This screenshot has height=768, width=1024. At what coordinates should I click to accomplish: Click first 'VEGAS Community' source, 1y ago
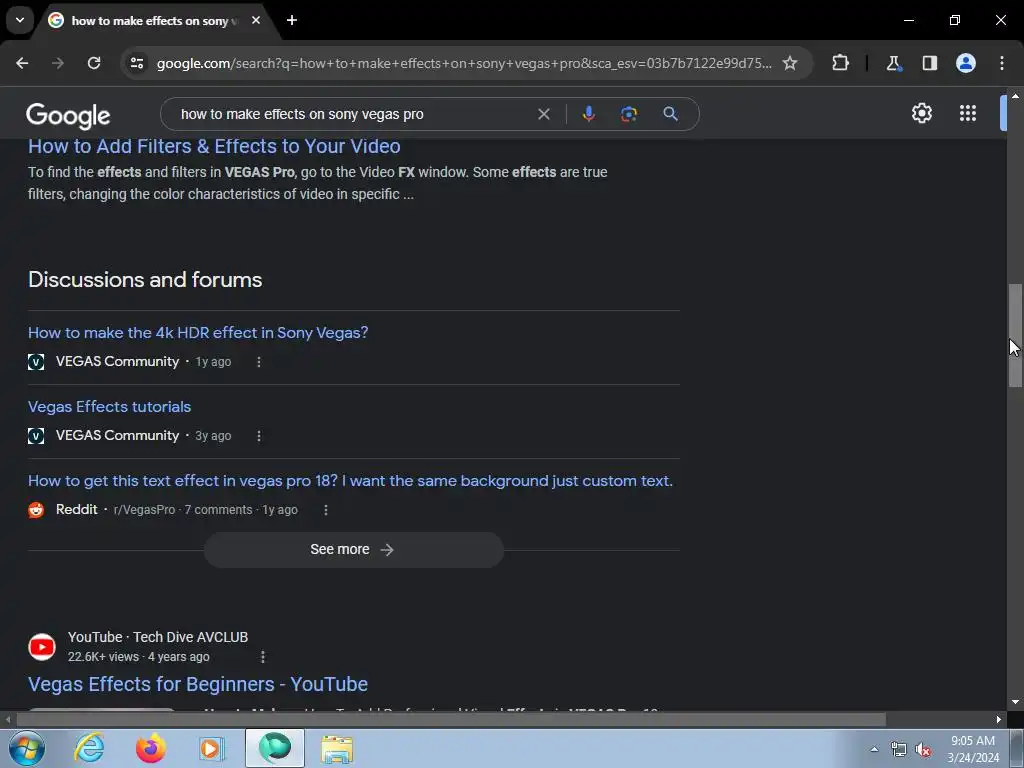pos(118,361)
